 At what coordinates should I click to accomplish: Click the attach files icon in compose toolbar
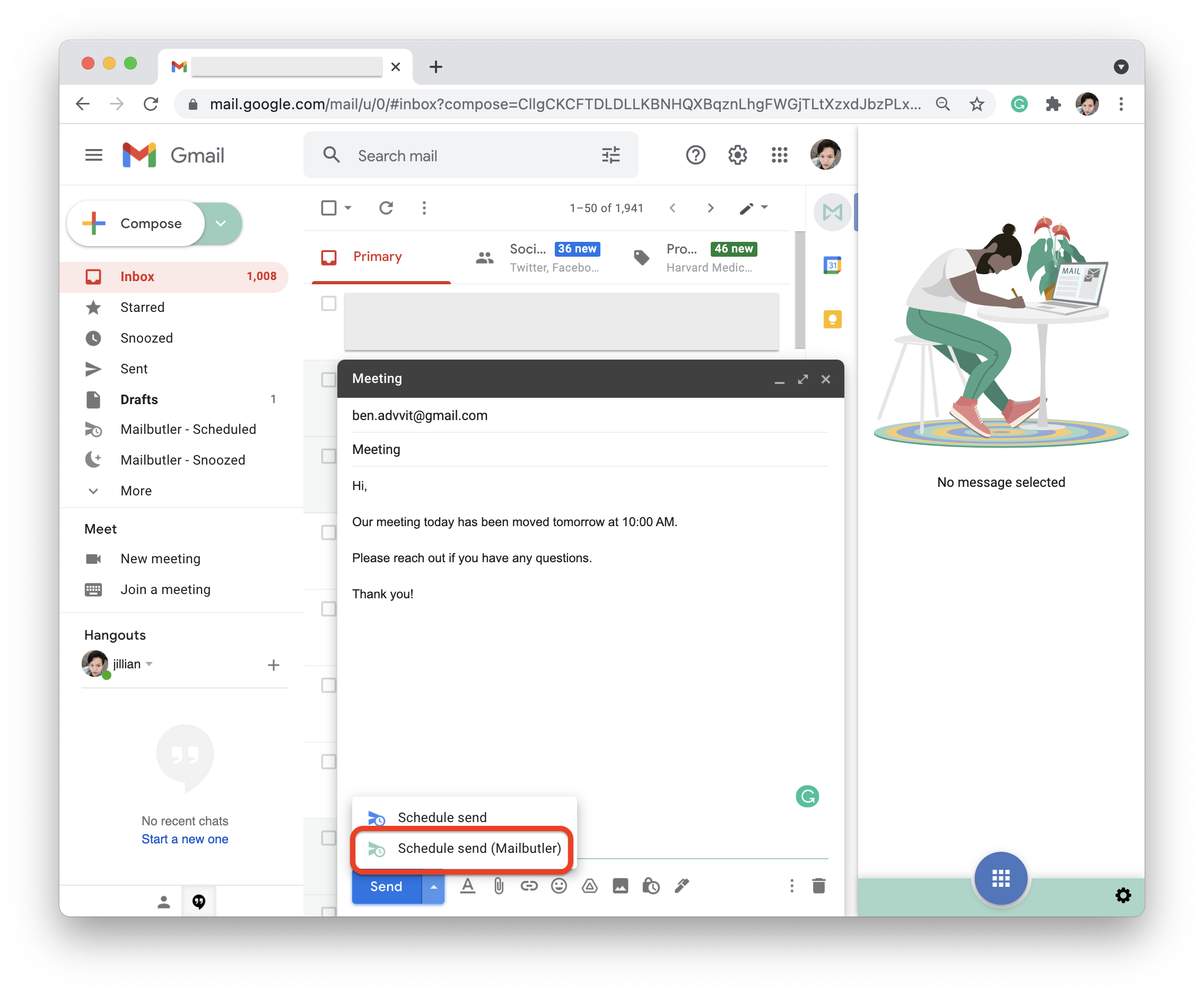coord(499,886)
